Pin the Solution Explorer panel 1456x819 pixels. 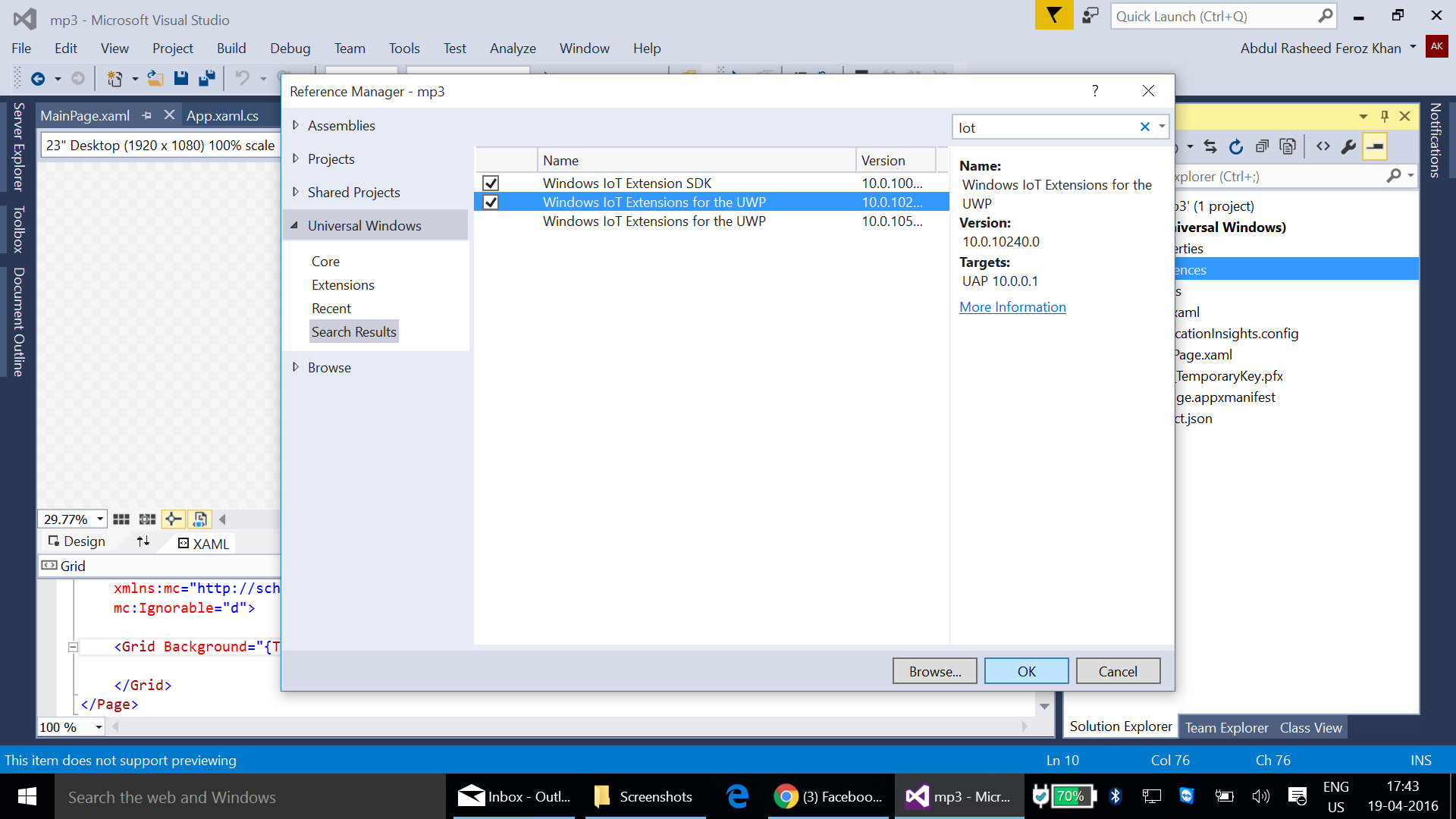pos(1385,116)
